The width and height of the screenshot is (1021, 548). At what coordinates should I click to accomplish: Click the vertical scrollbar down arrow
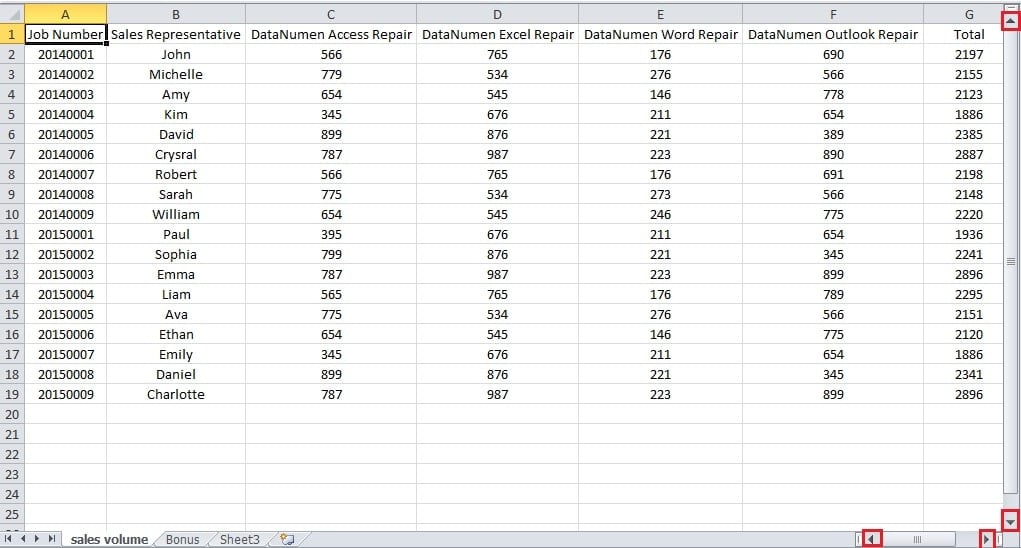pos(1010,520)
